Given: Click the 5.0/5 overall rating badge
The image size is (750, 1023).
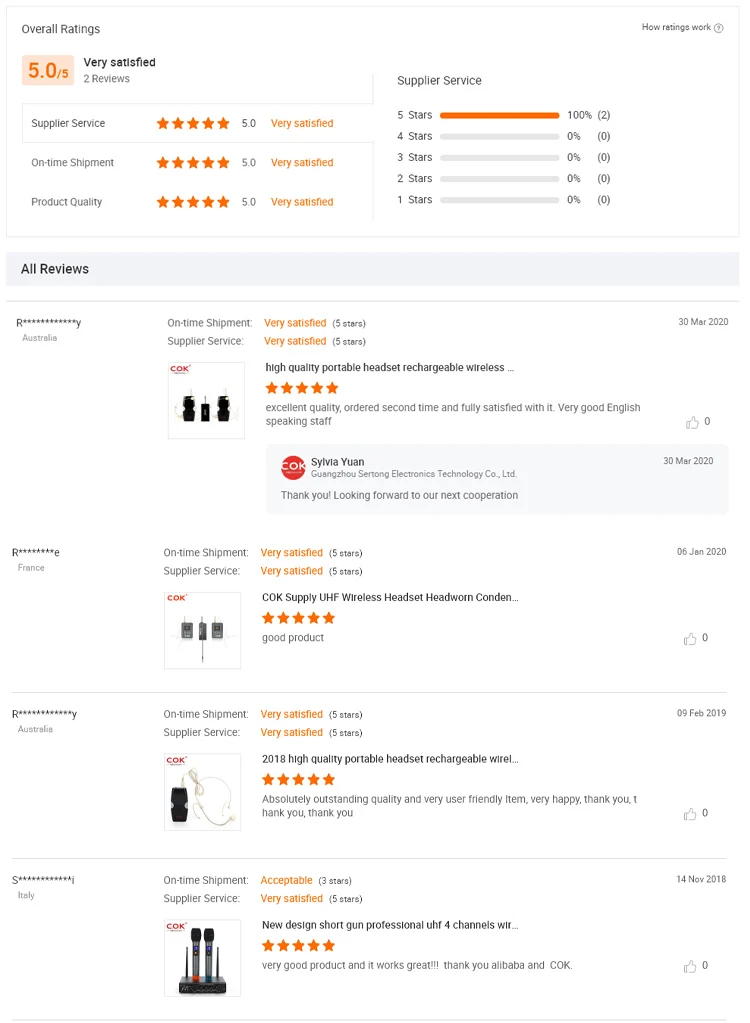Looking at the screenshot, I should [48, 70].
